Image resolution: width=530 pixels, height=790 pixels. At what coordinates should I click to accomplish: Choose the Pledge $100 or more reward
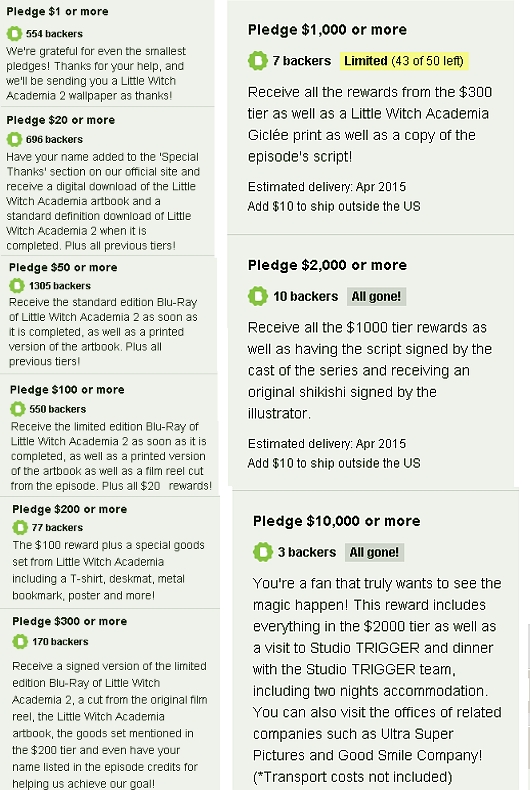(109, 436)
